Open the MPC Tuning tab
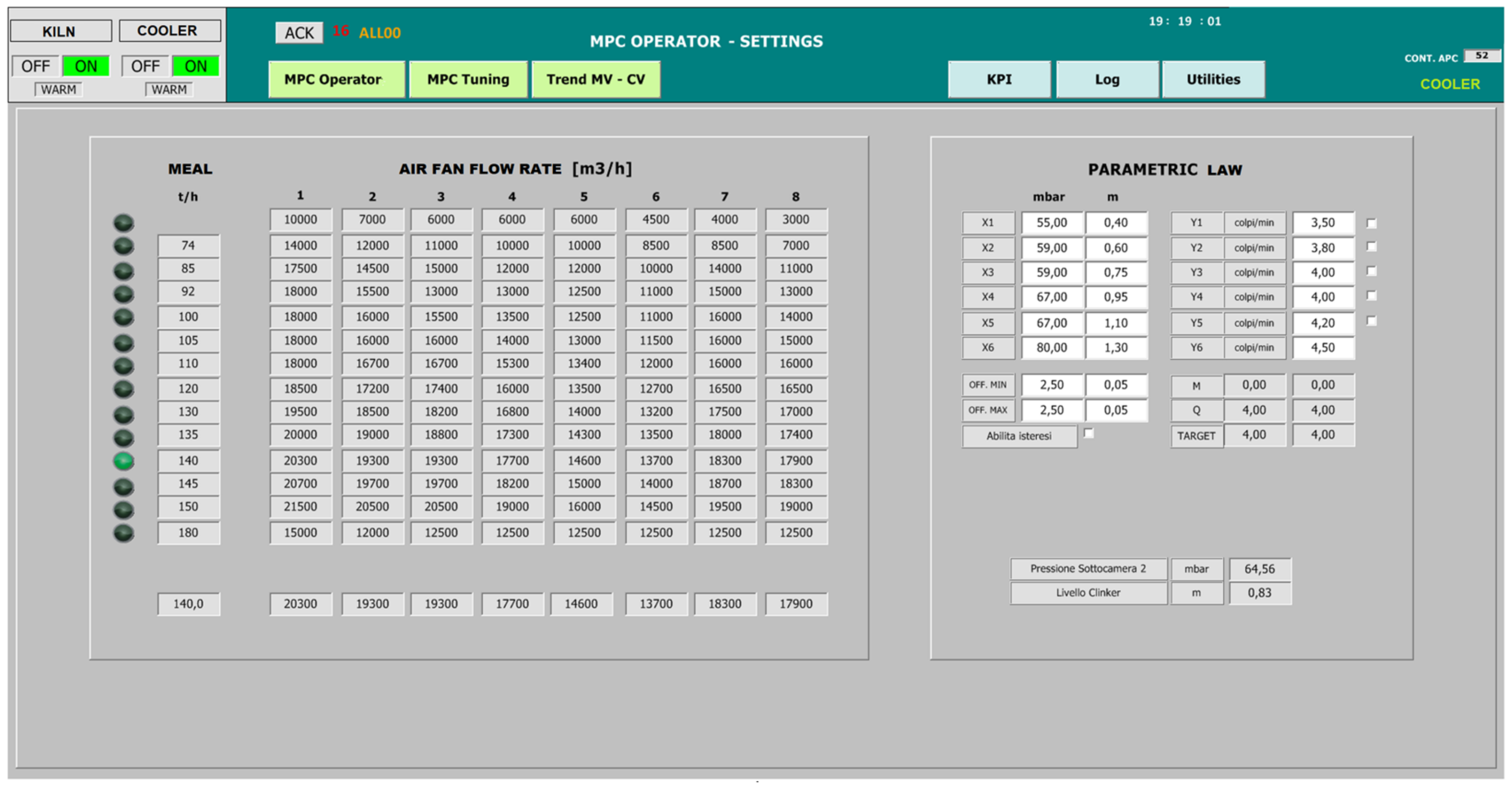Image resolution: width=1512 pixels, height=787 pixels. pos(468,79)
